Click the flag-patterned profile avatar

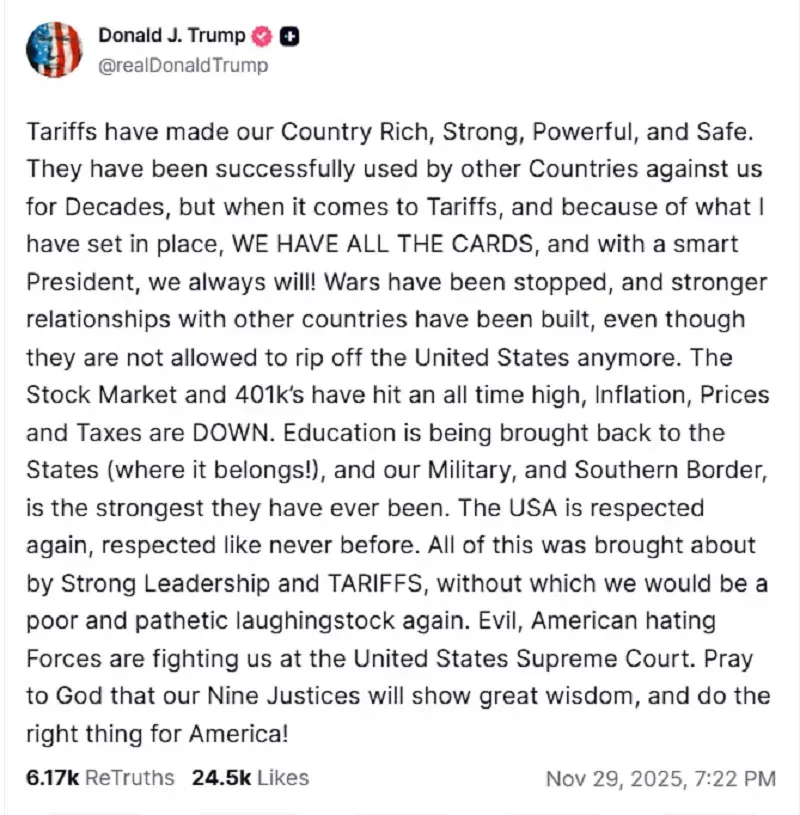click(53, 49)
